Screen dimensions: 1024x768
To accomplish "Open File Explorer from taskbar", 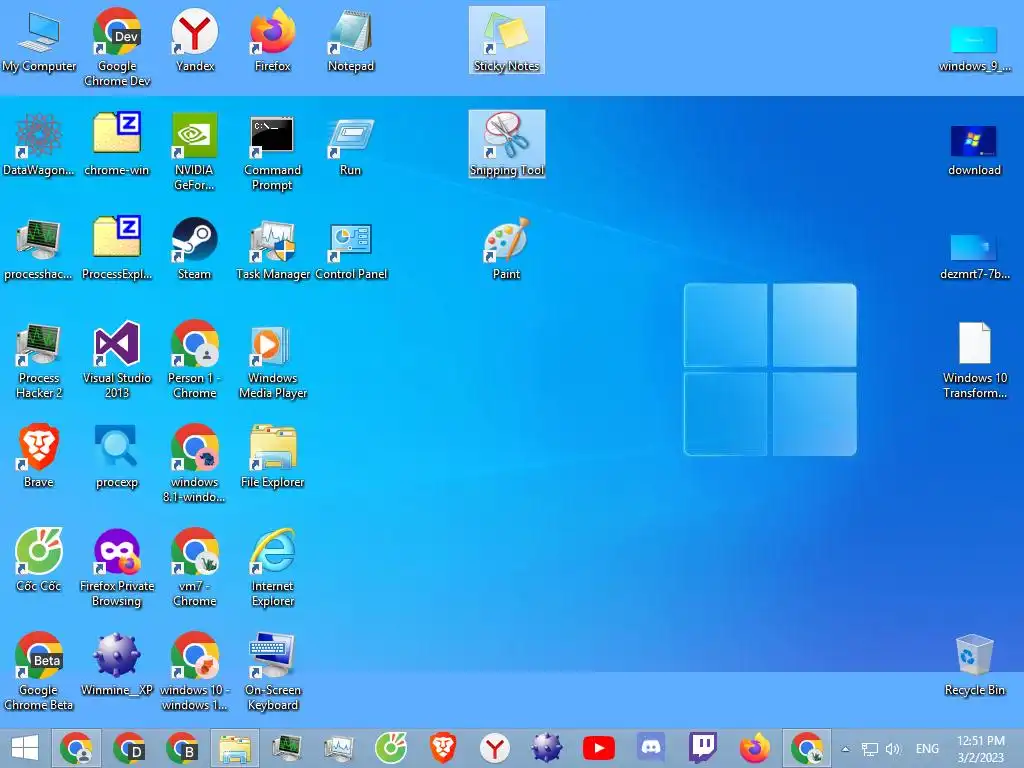I will point(234,748).
